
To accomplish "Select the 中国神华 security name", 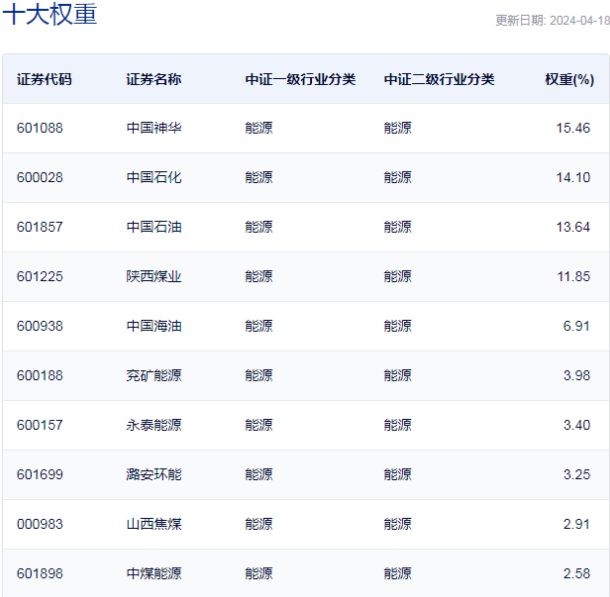I will pos(154,128).
